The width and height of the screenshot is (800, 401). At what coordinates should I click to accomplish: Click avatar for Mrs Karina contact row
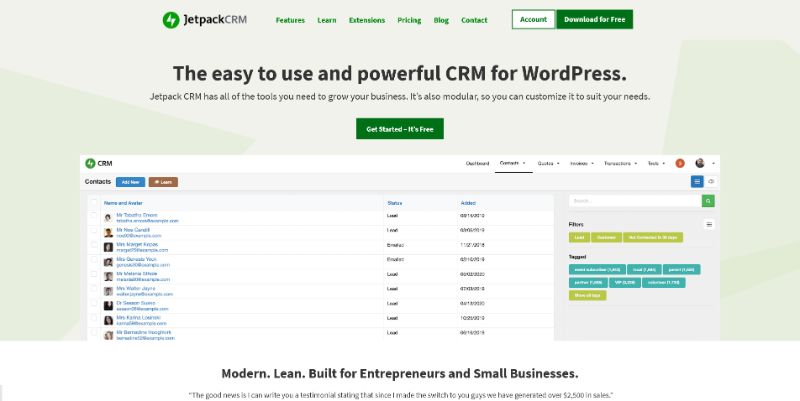pos(109,320)
